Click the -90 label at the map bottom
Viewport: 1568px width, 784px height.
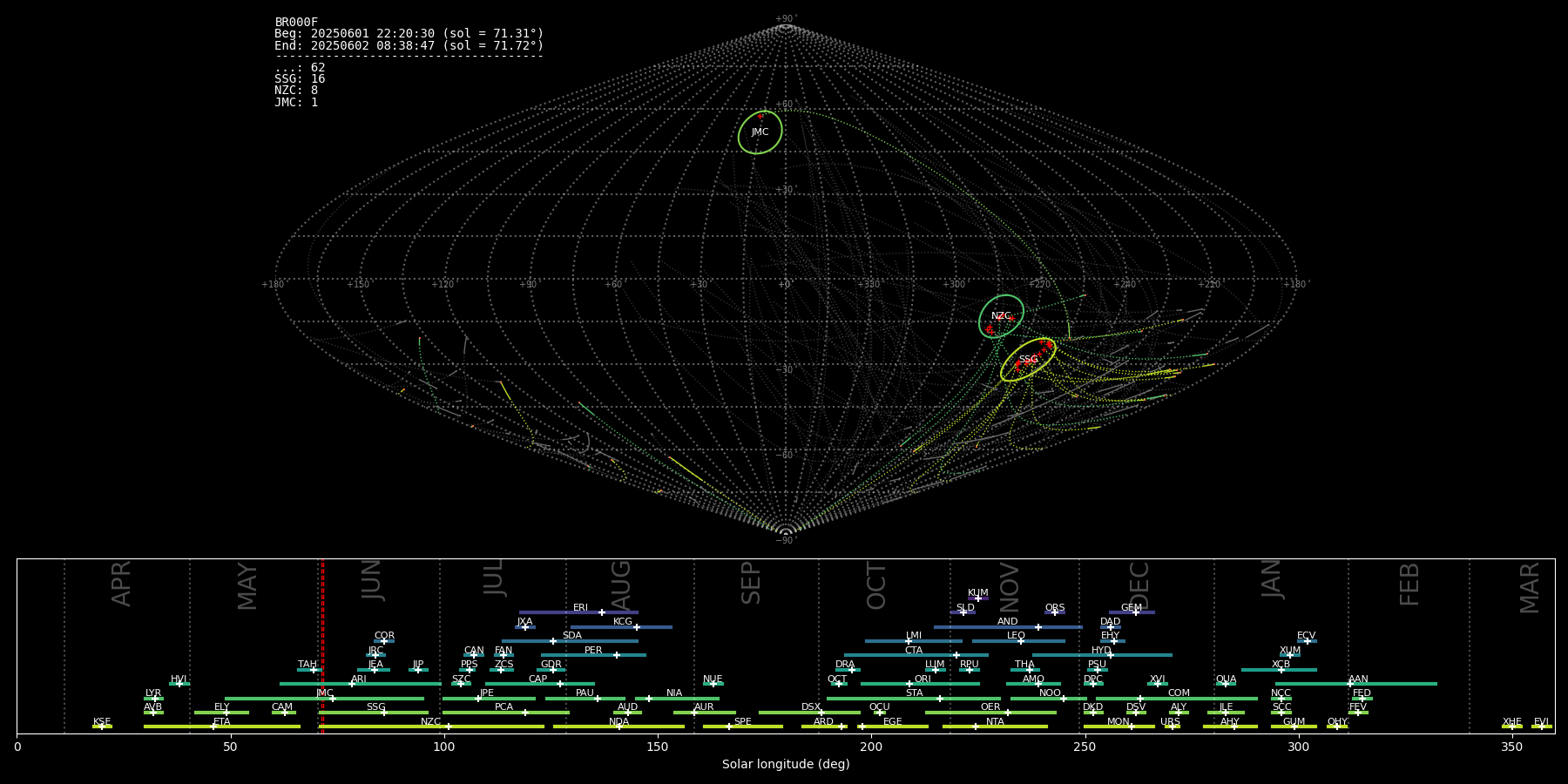785,540
